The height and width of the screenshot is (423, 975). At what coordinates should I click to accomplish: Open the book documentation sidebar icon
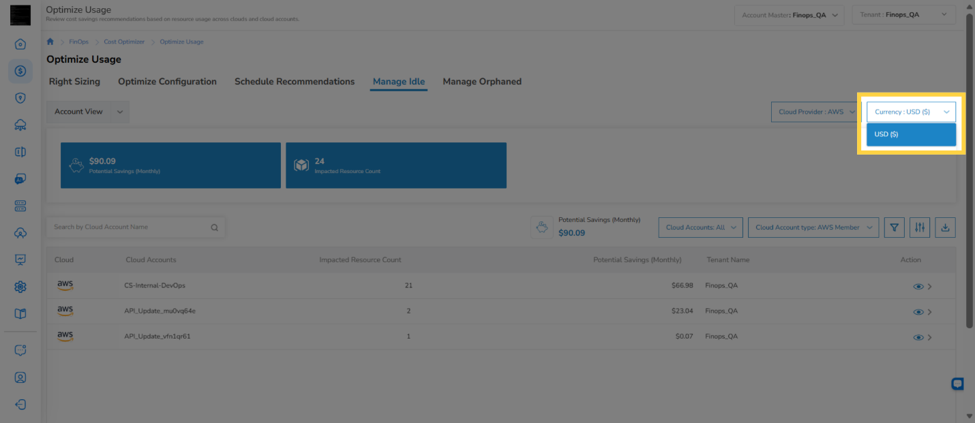[20, 313]
